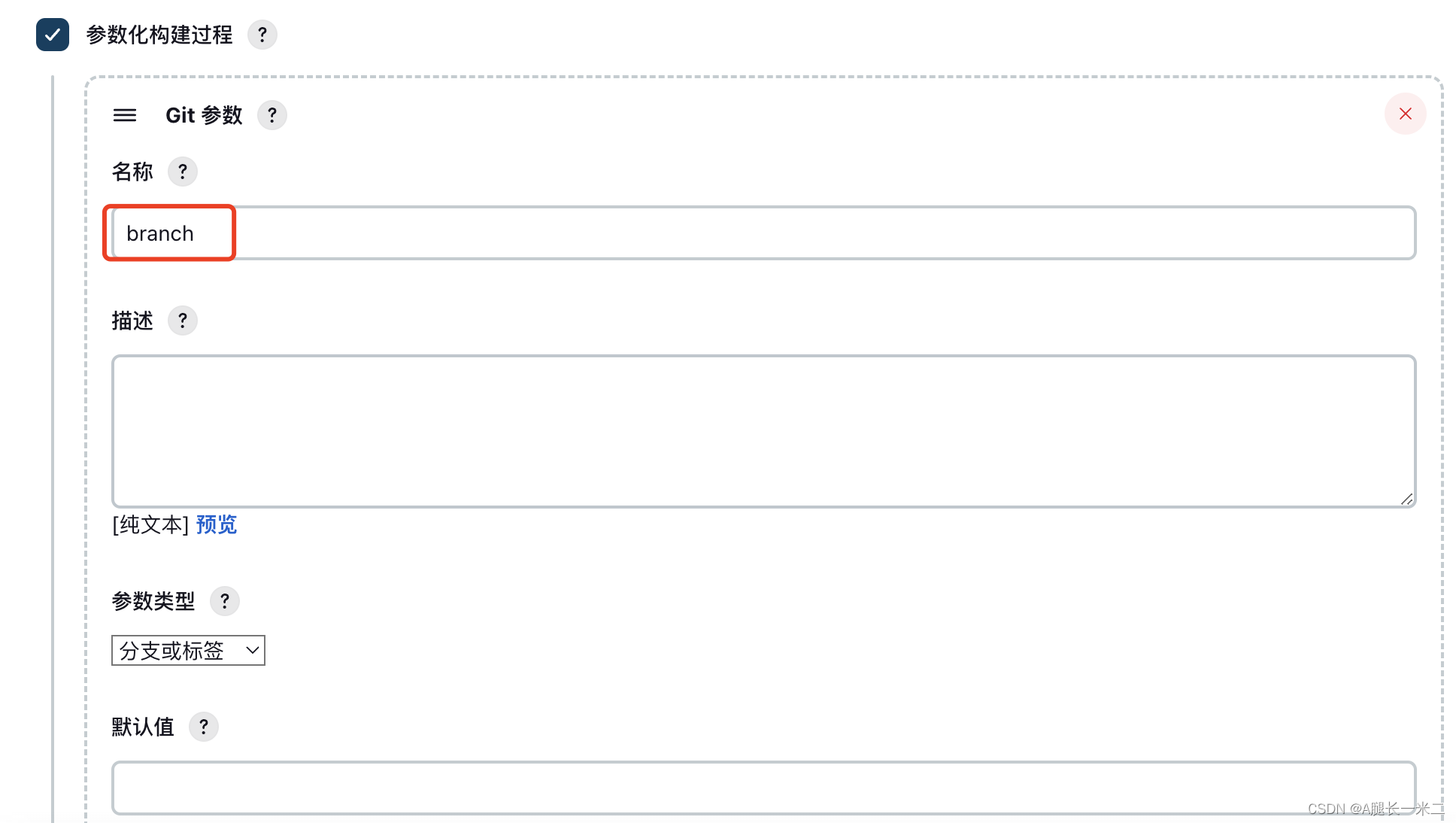Click the close button for Git参数
This screenshot has height=823, width=1456.
[1406, 114]
